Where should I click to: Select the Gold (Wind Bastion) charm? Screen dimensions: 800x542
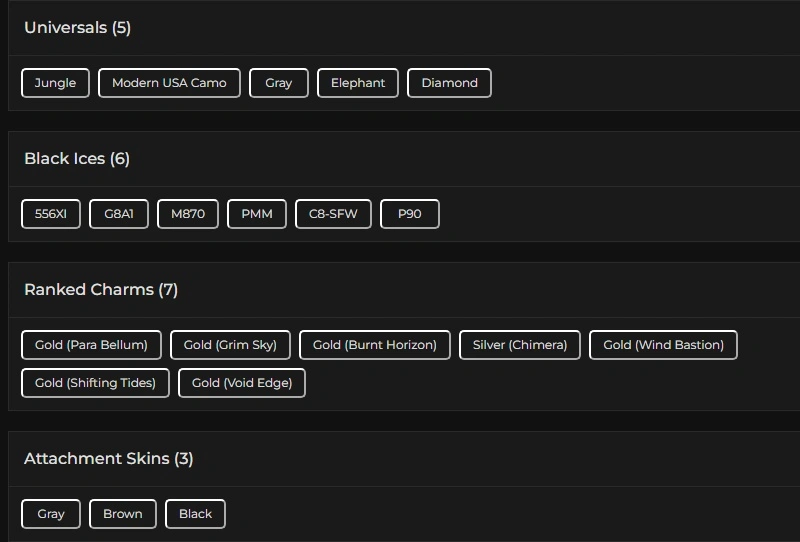[663, 345]
